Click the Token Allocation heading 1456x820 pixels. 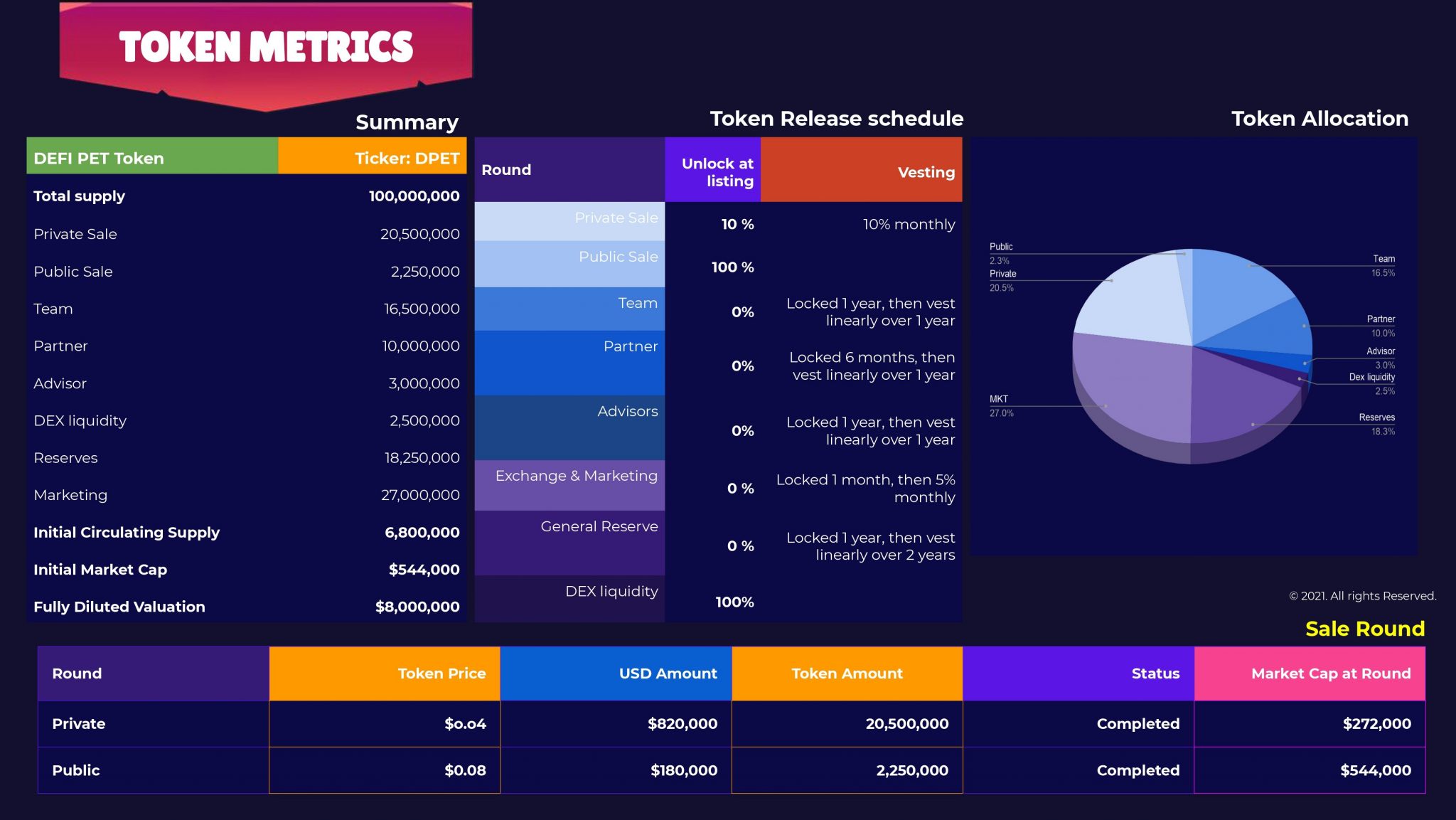(1319, 119)
